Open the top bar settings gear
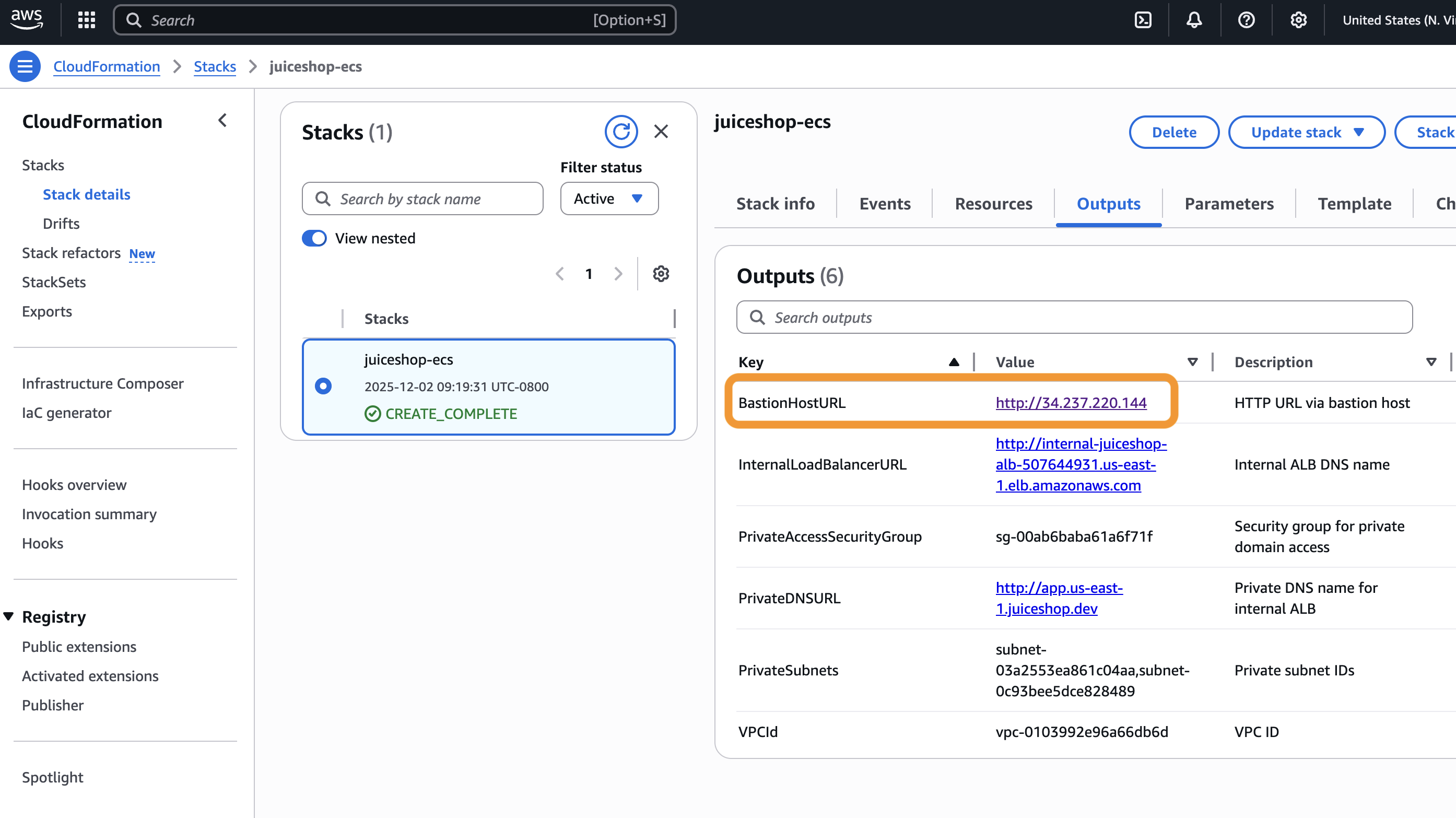This screenshot has height=818, width=1456. [x=1298, y=20]
